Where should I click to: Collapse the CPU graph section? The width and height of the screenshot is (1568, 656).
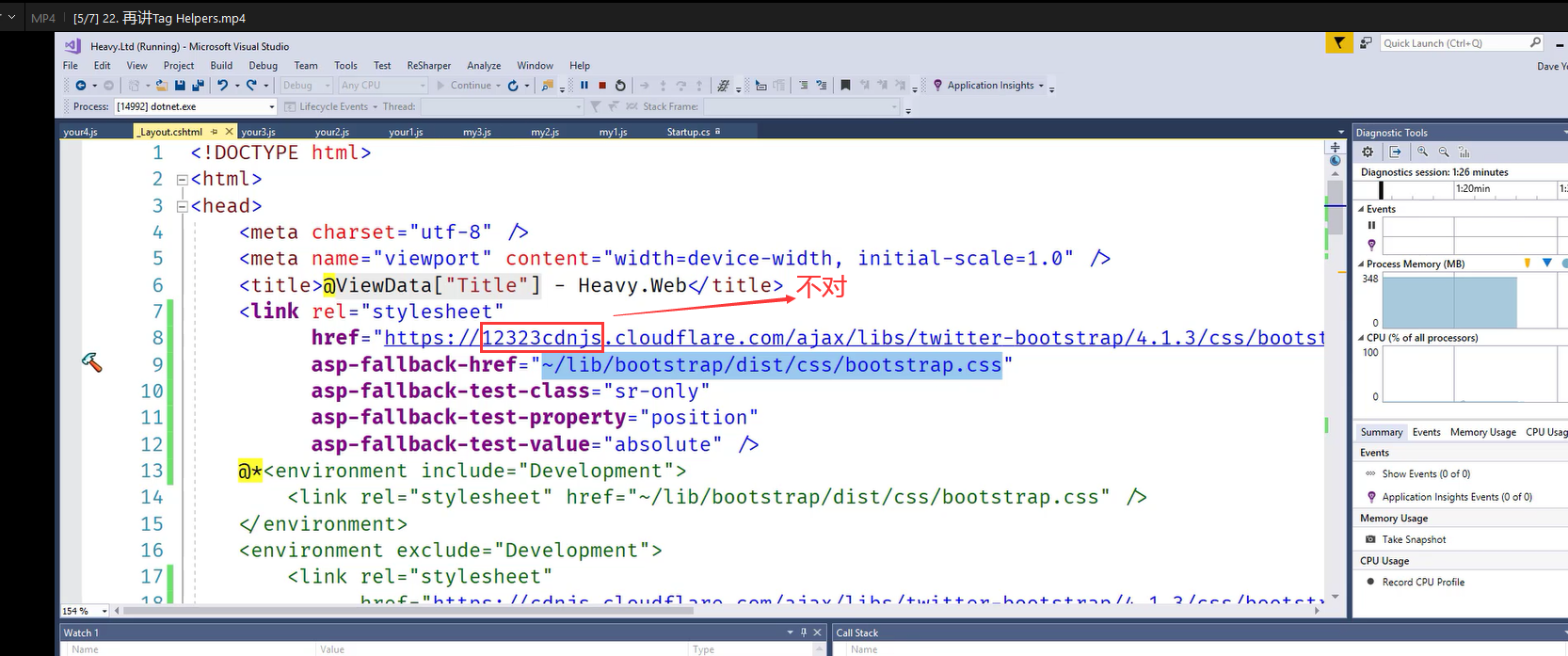tap(1360, 338)
